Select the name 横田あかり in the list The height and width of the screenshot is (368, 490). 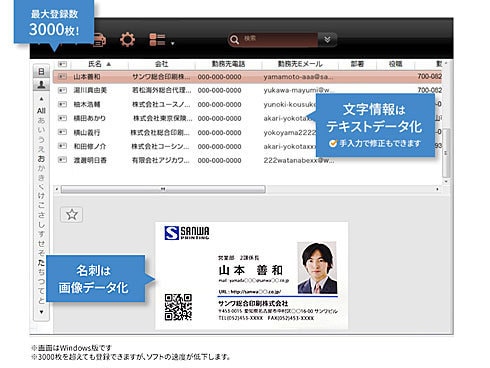click(90, 118)
